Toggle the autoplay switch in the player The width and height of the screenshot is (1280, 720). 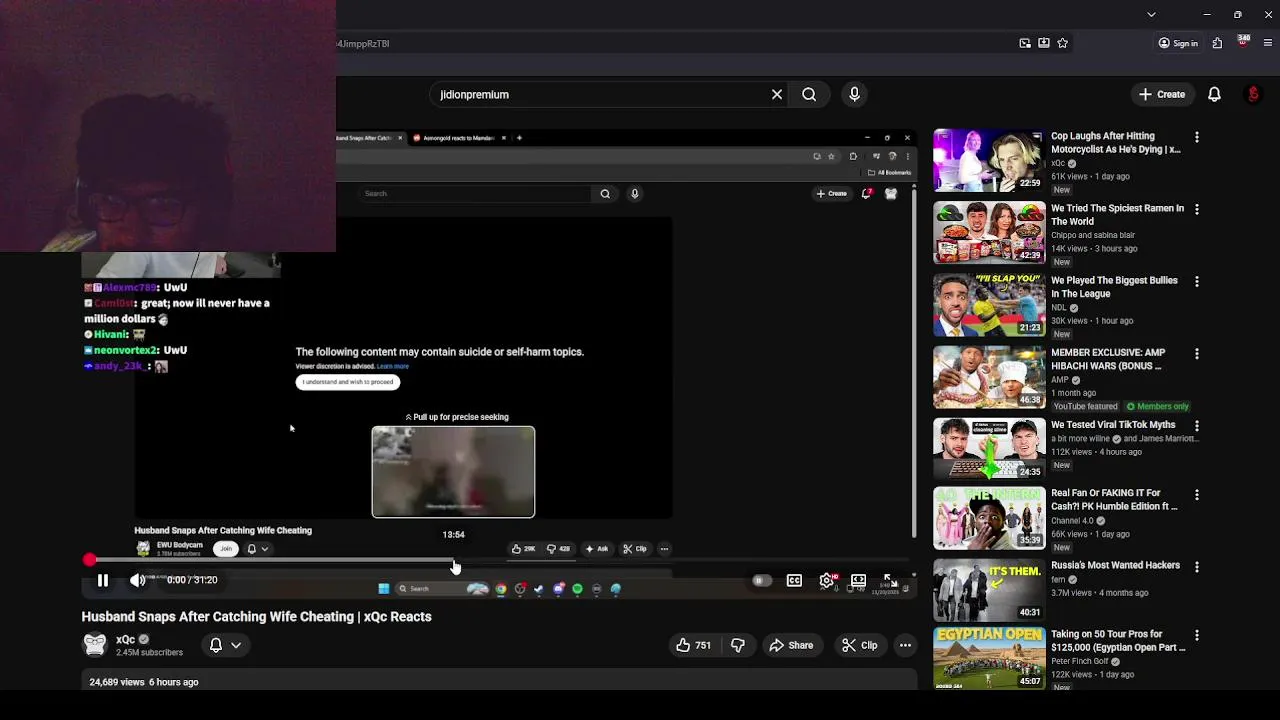761,580
